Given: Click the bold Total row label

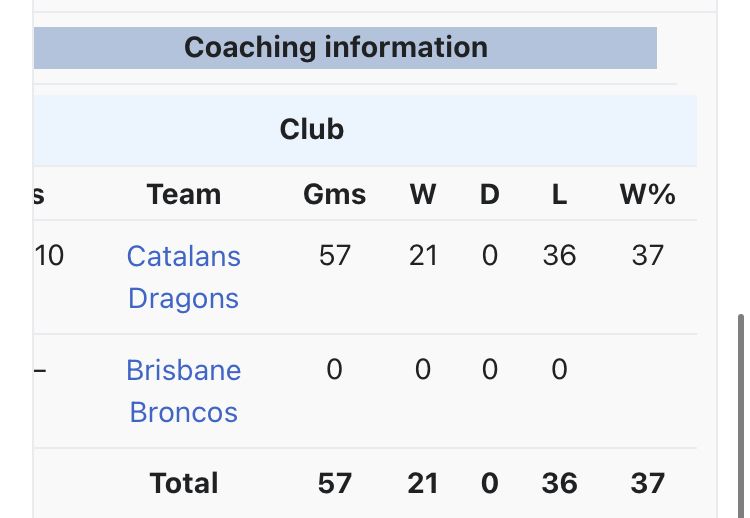Looking at the screenshot, I should pos(184,483).
